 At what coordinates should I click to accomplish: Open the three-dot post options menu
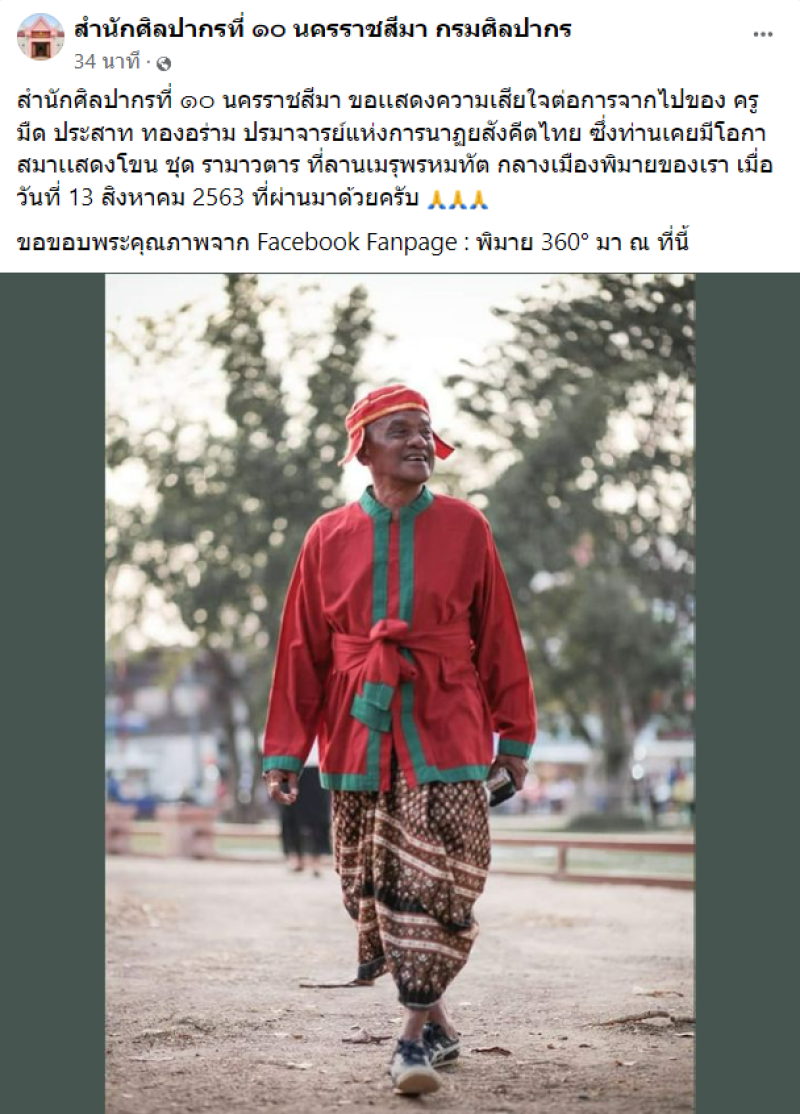(763, 33)
